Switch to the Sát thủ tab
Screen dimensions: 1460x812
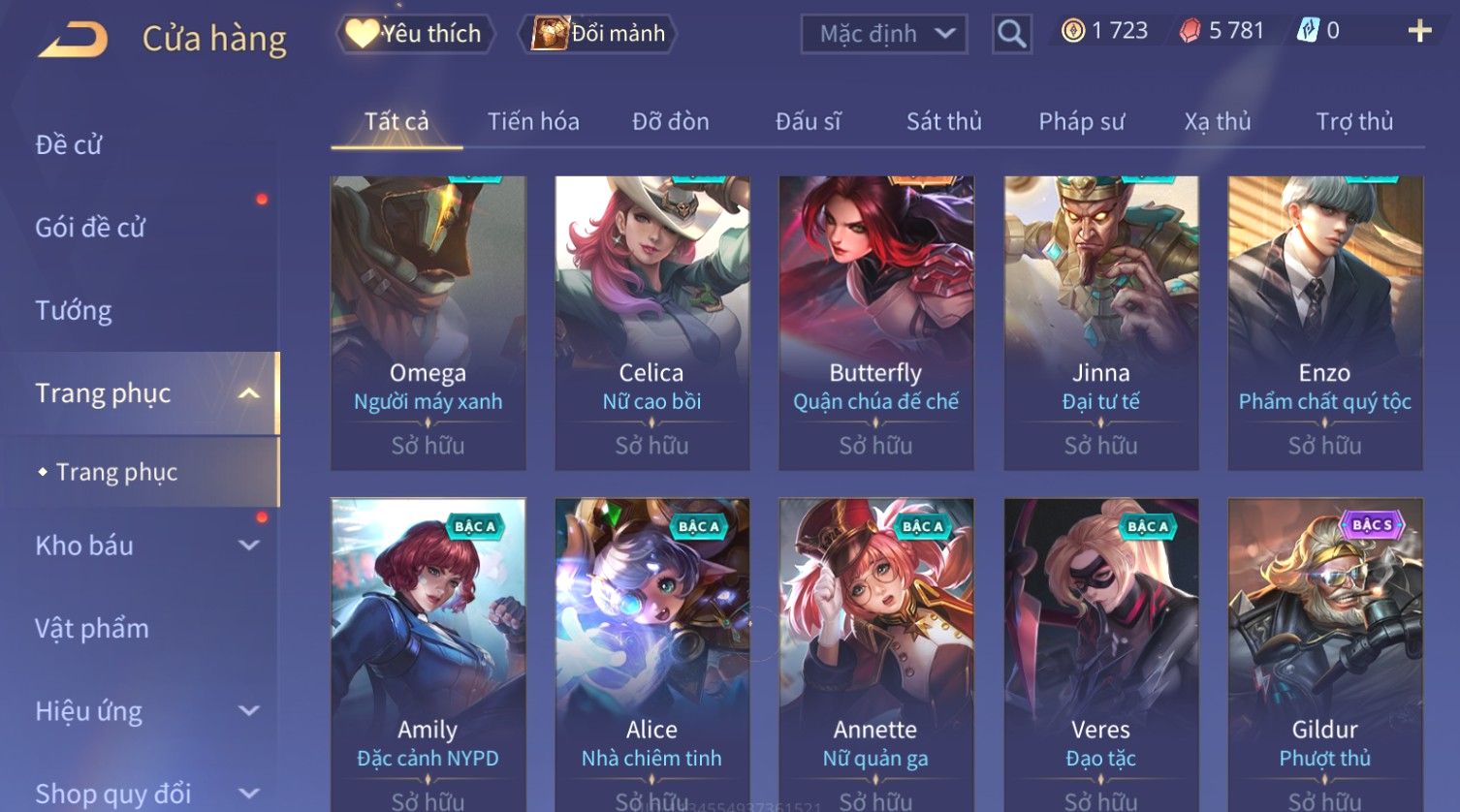[x=943, y=121]
